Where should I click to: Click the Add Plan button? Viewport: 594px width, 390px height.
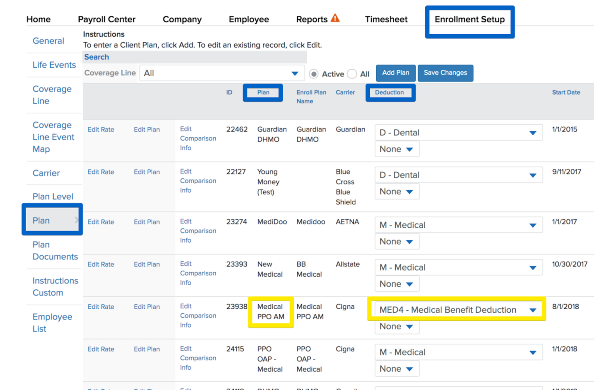[x=395, y=73]
